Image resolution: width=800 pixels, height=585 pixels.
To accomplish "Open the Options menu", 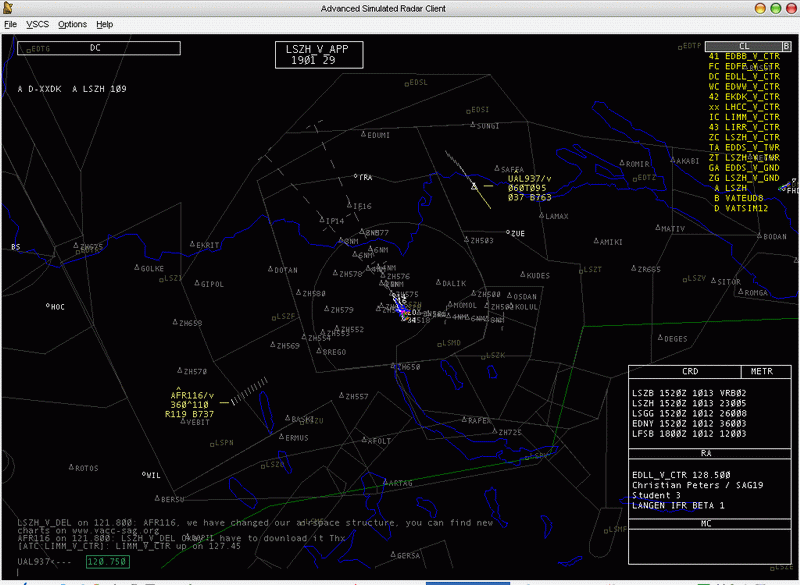I will (x=72, y=23).
